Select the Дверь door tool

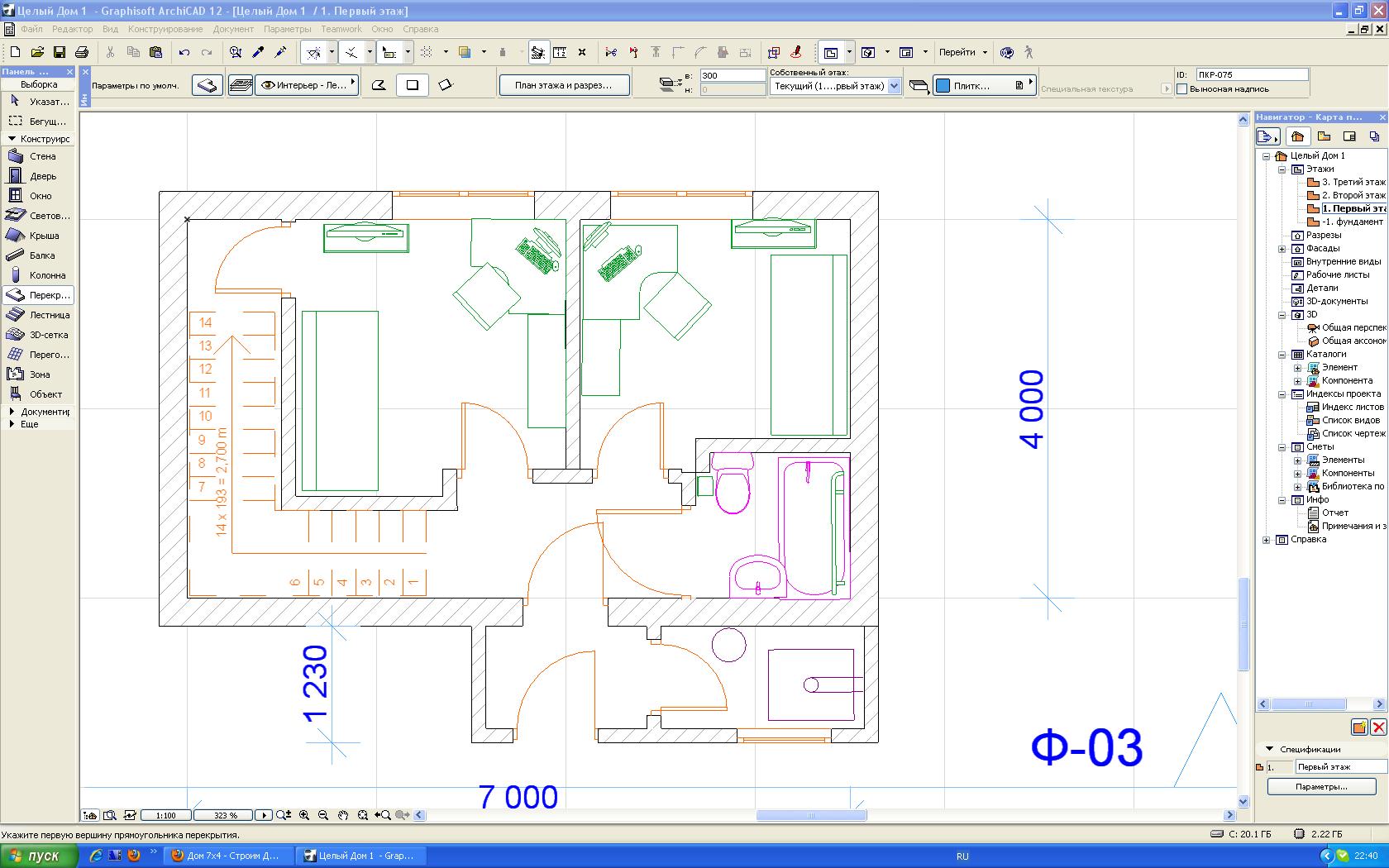tap(38, 176)
